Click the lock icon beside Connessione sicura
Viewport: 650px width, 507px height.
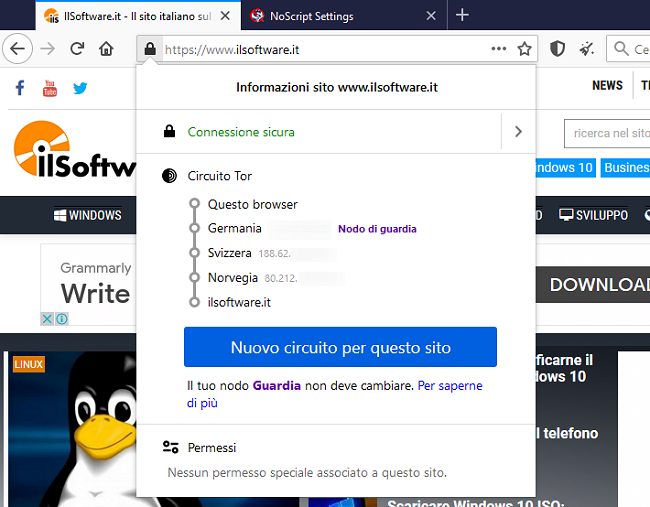[x=169, y=131]
